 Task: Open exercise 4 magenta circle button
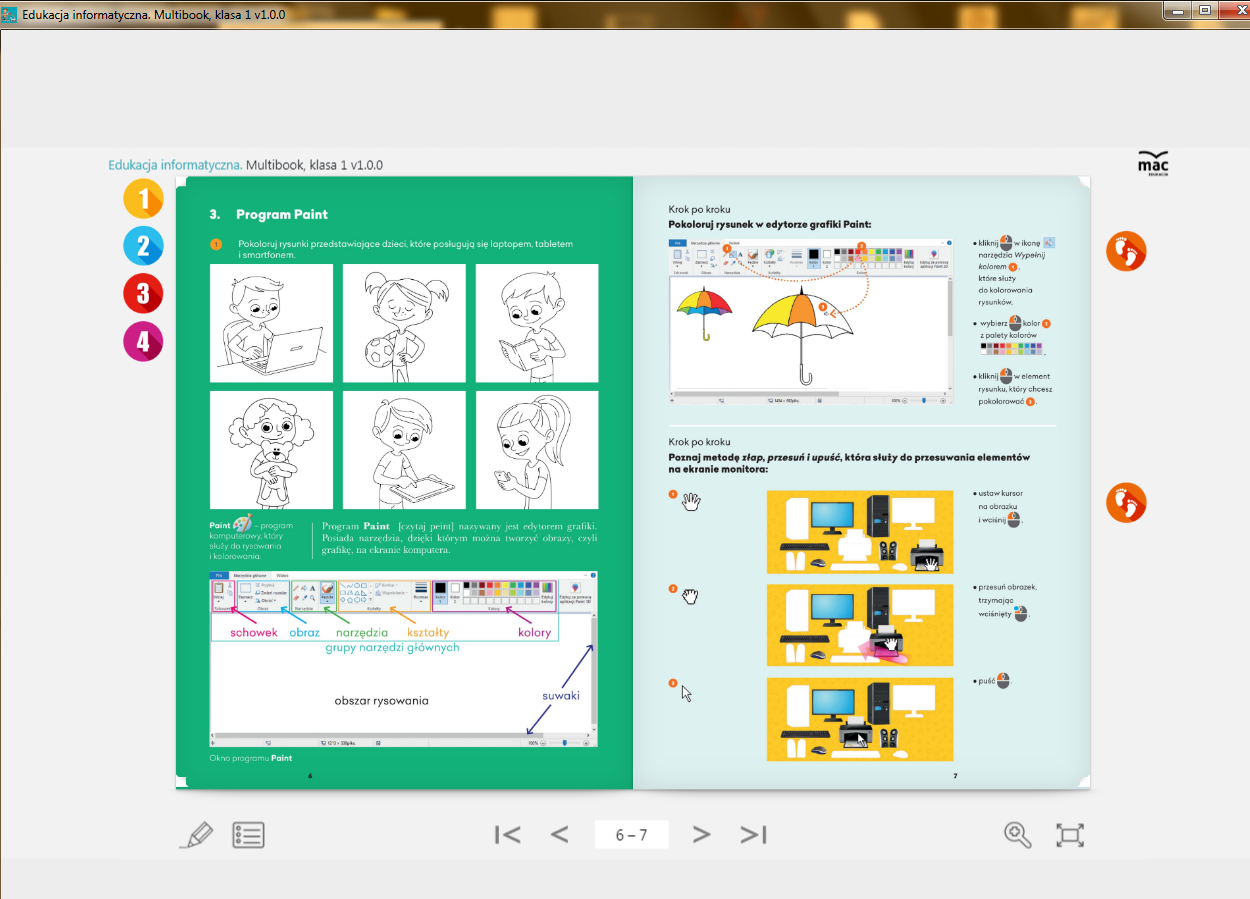coord(143,341)
